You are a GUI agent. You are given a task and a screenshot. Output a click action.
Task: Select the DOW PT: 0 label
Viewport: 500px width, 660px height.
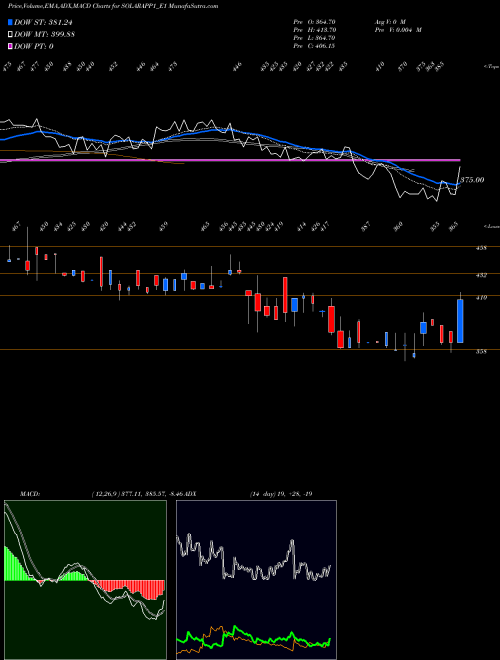click(x=34, y=46)
